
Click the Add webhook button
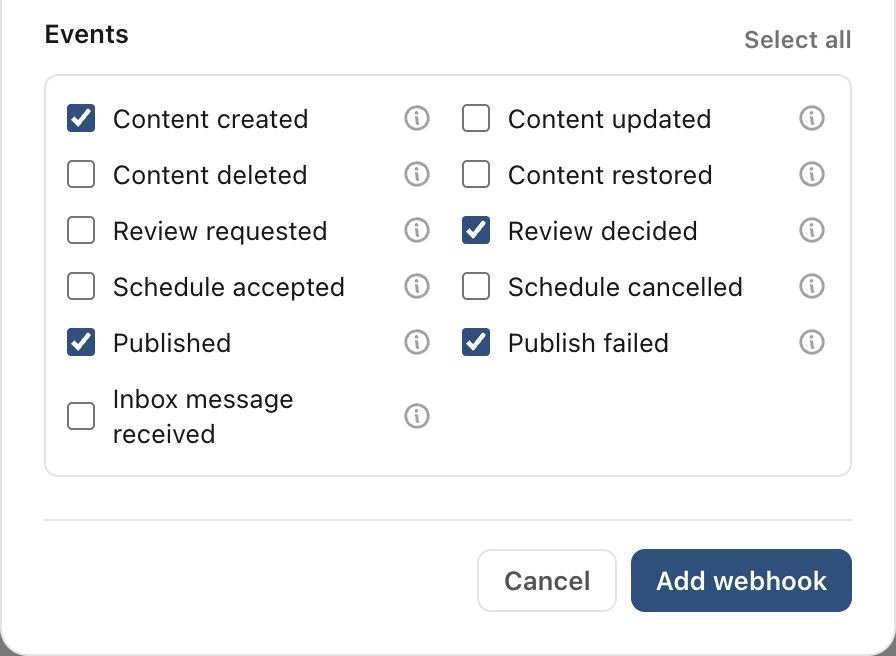pos(741,581)
